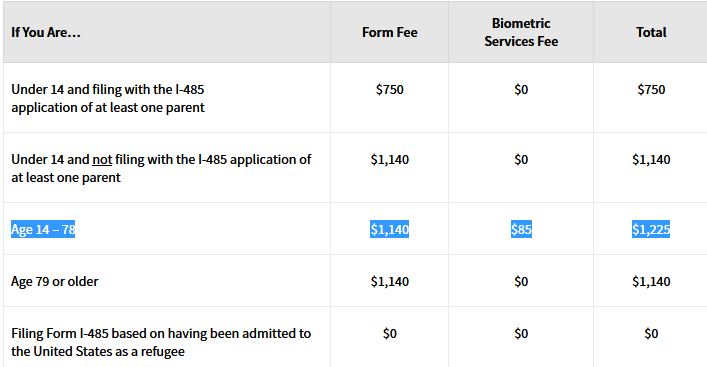Image resolution: width=707 pixels, height=367 pixels.
Task: Click the $750 total value
Action: point(651,89)
